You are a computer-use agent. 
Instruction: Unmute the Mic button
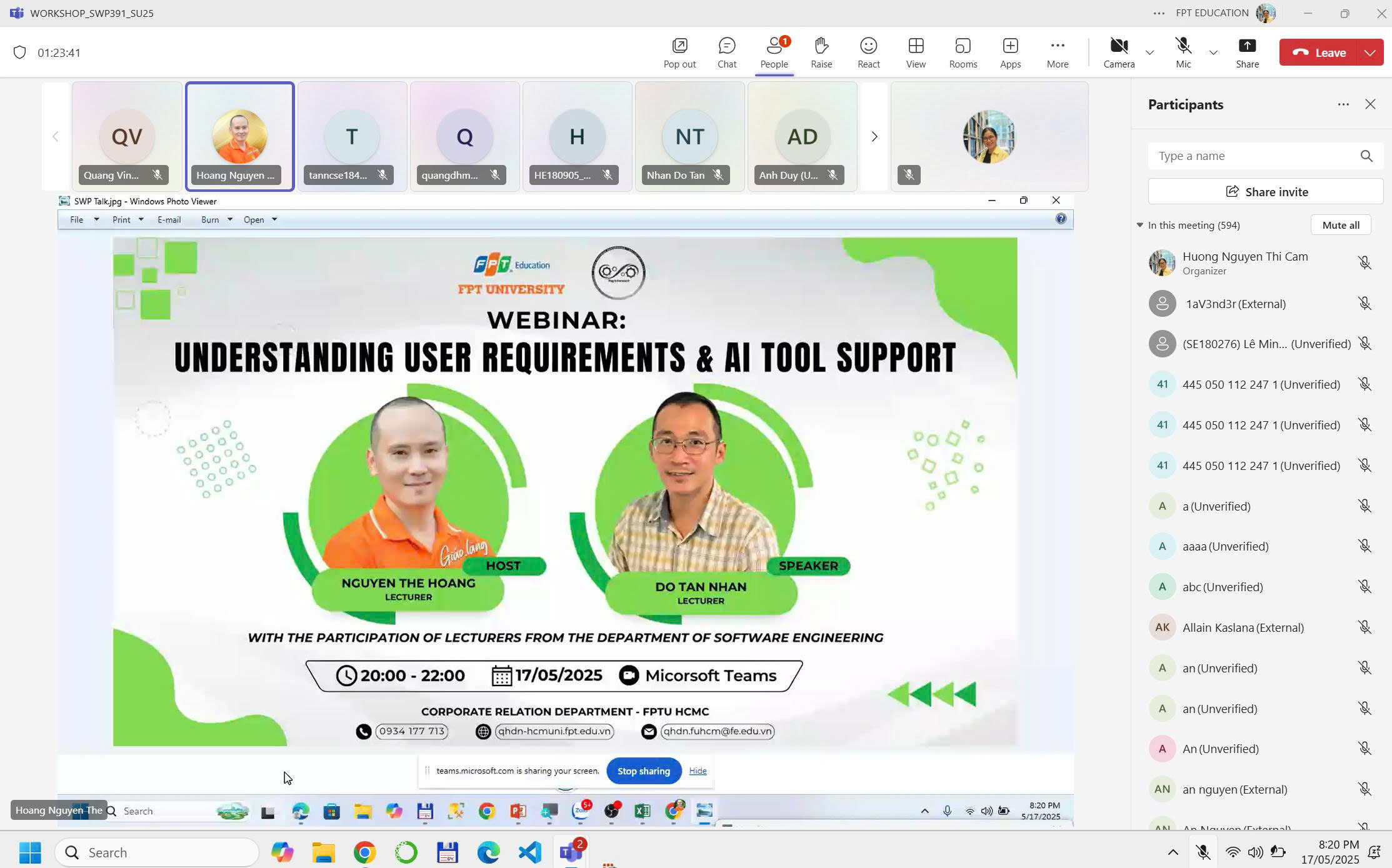pos(1183,52)
